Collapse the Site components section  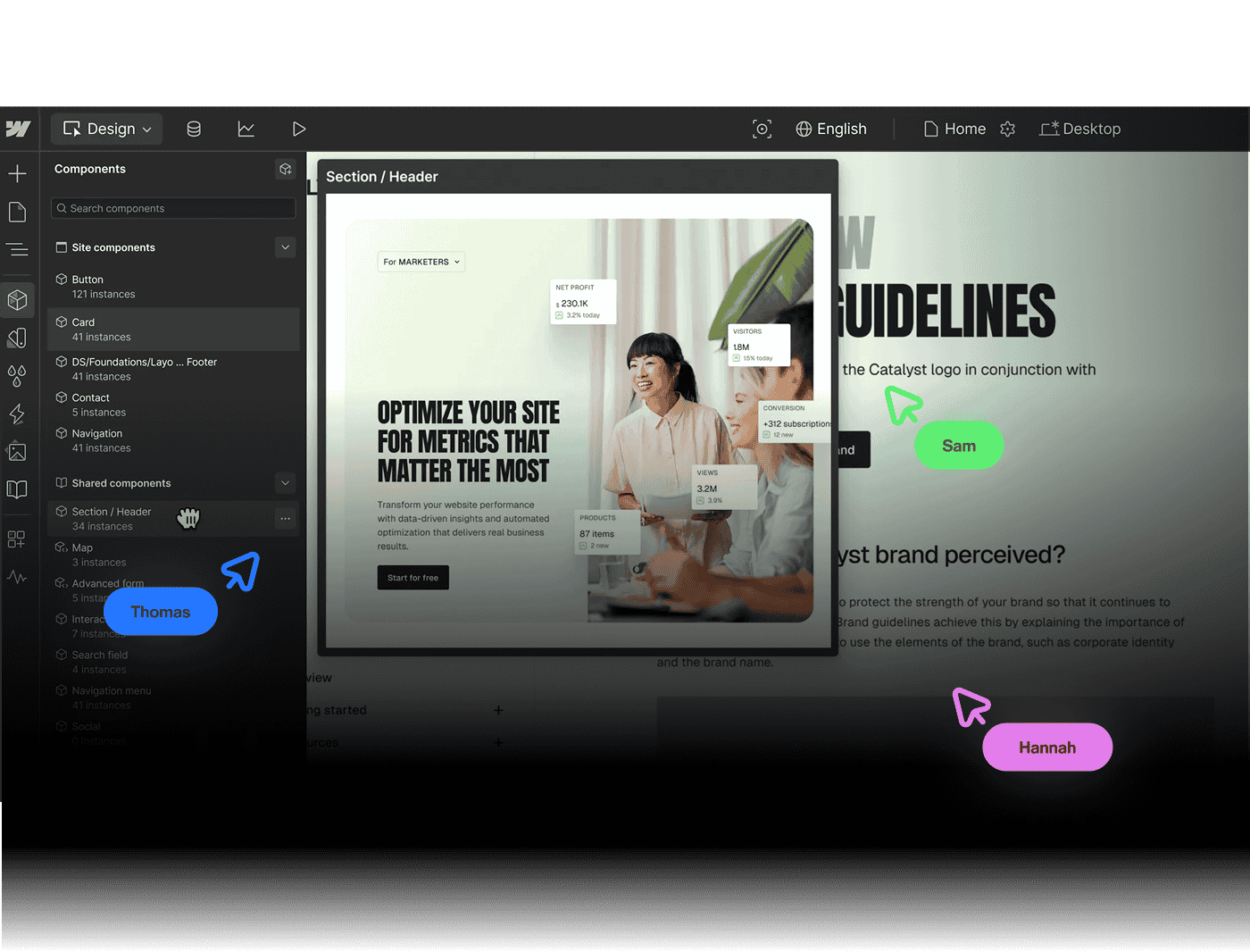[x=286, y=247]
